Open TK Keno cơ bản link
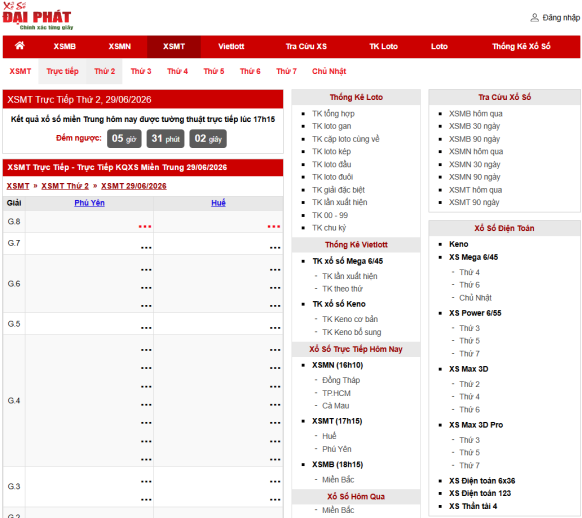The height and width of the screenshot is (518, 582). (x=350, y=319)
